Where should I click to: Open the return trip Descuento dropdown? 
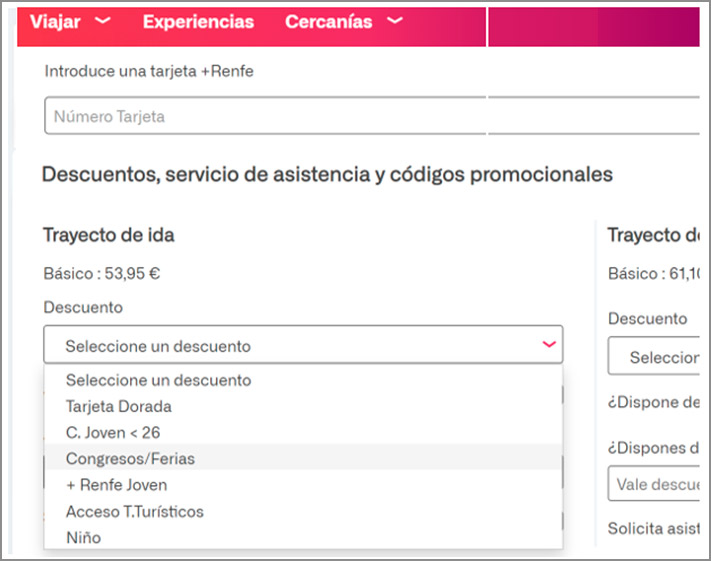point(655,357)
